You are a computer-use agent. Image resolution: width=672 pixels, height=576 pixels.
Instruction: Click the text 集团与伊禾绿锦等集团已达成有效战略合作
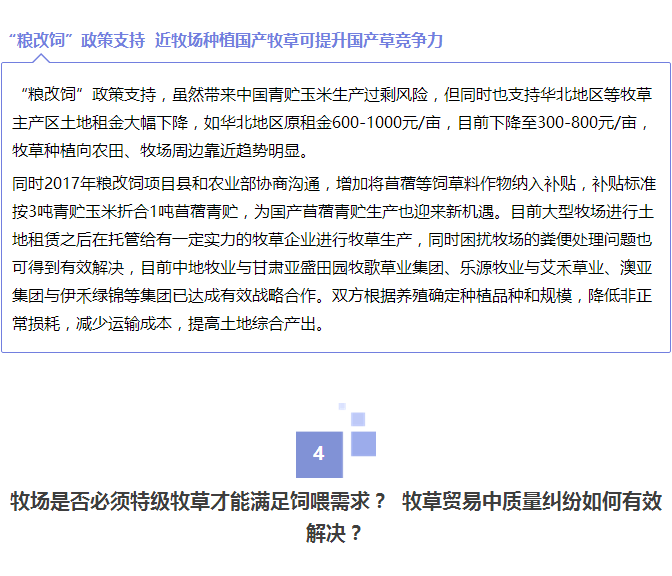[x=164, y=295]
